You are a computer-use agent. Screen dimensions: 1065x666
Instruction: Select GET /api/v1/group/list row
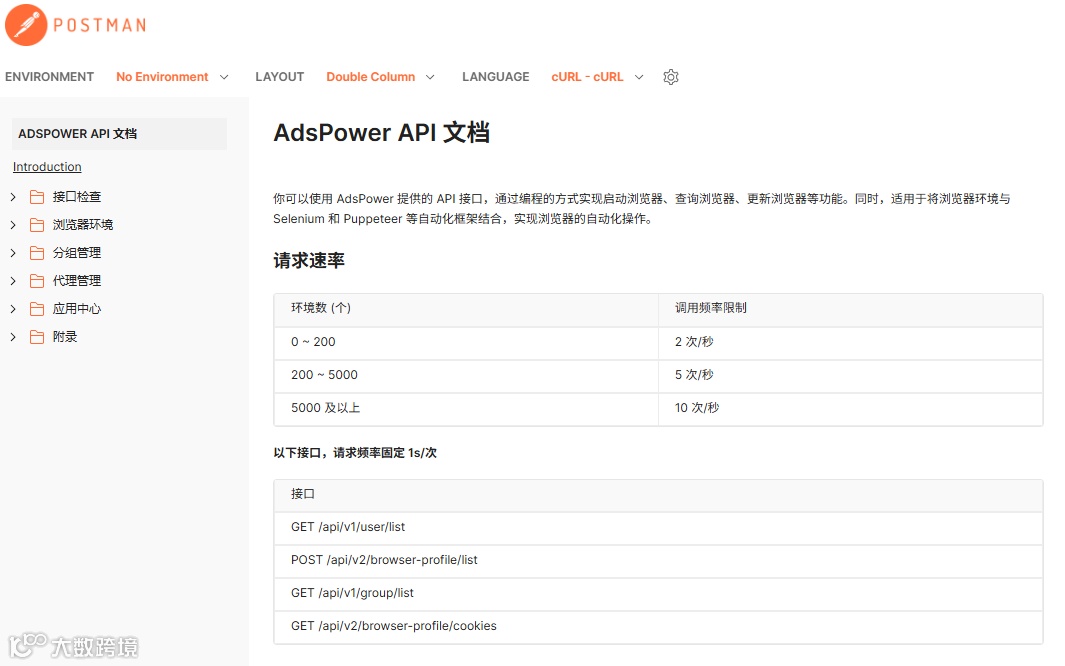point(658,593)
